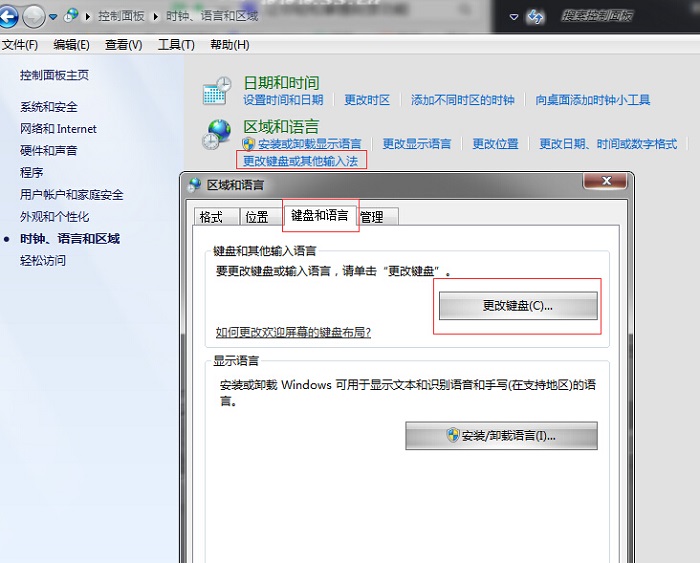The image size is (700, 563).
Task: Open the 区域和语言 heading
Action: (x=281, y=127)
